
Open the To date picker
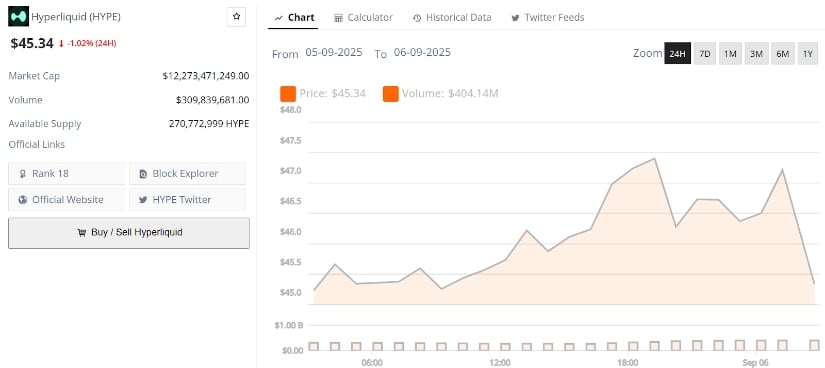tap(422, 53)
